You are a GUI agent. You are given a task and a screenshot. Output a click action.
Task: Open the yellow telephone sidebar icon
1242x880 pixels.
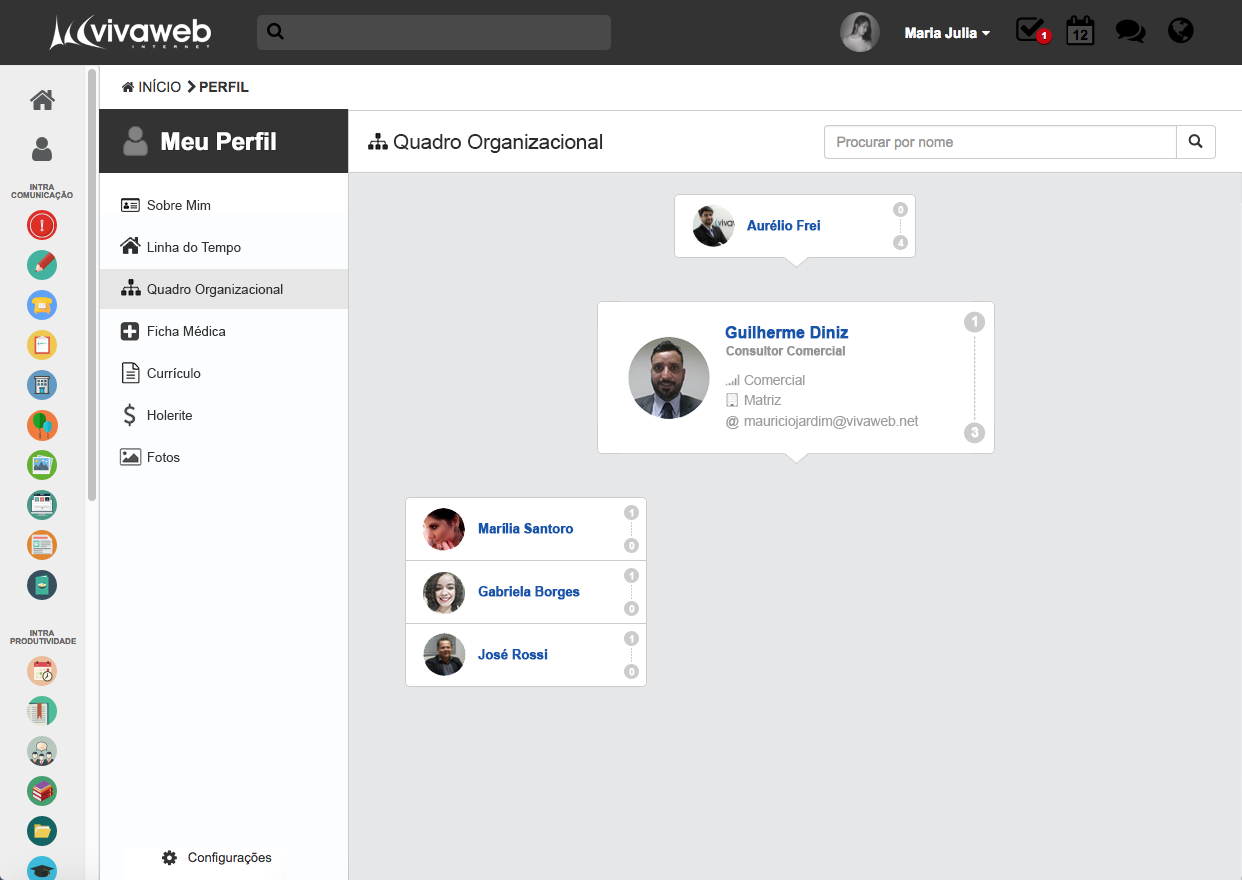coord(42,305)
